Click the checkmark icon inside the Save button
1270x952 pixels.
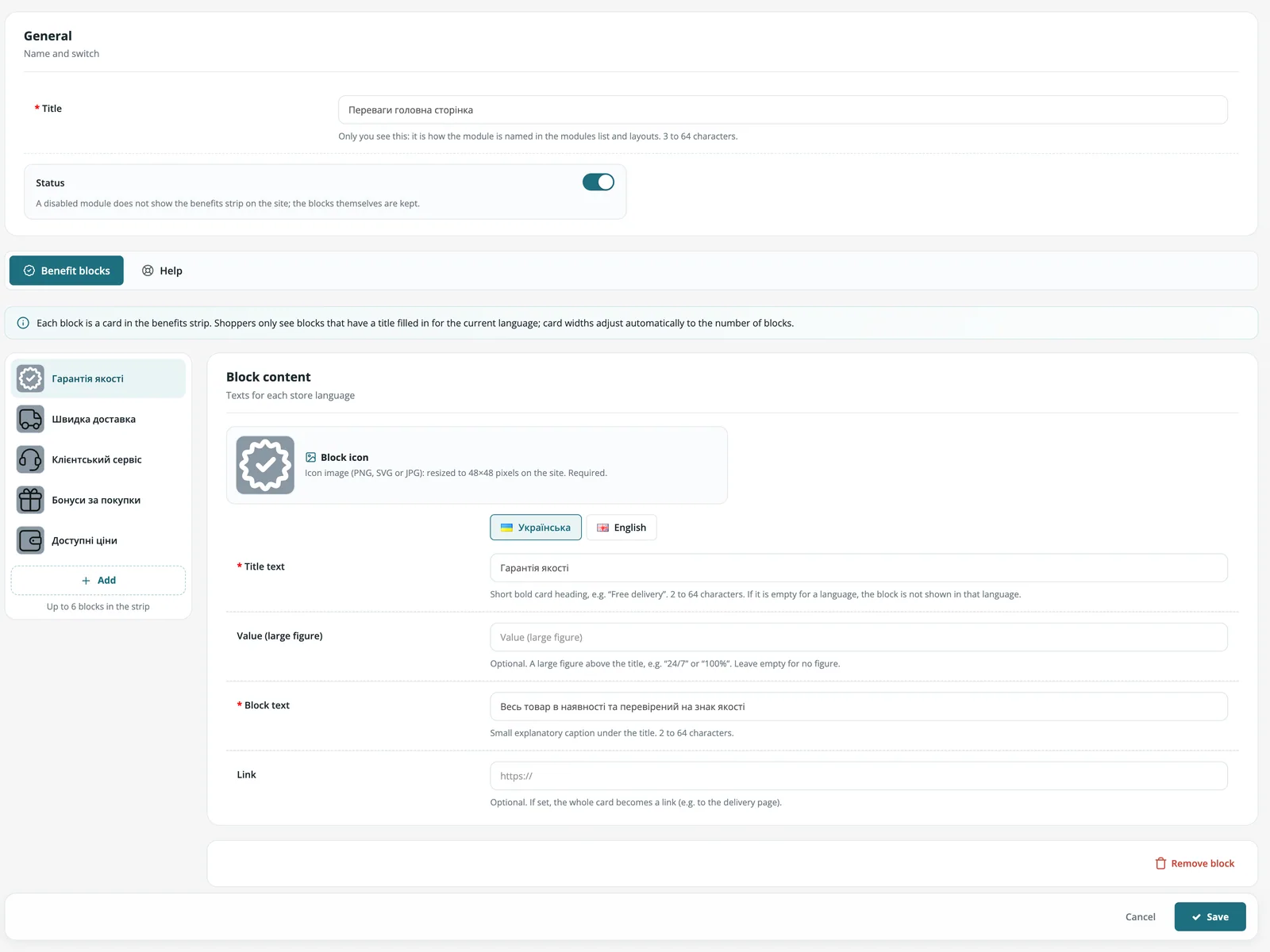click(1196, 917)
